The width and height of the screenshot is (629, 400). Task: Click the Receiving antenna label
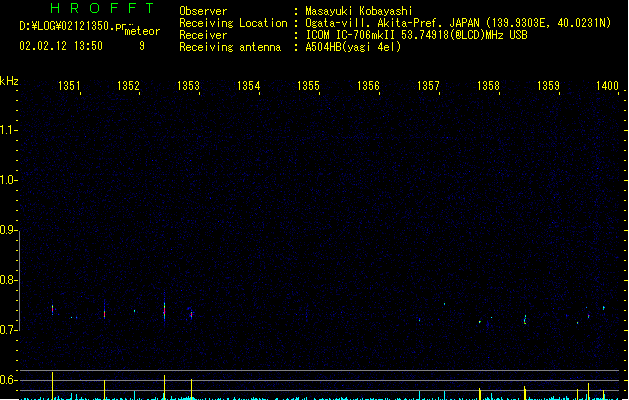(x=230, y=47)
